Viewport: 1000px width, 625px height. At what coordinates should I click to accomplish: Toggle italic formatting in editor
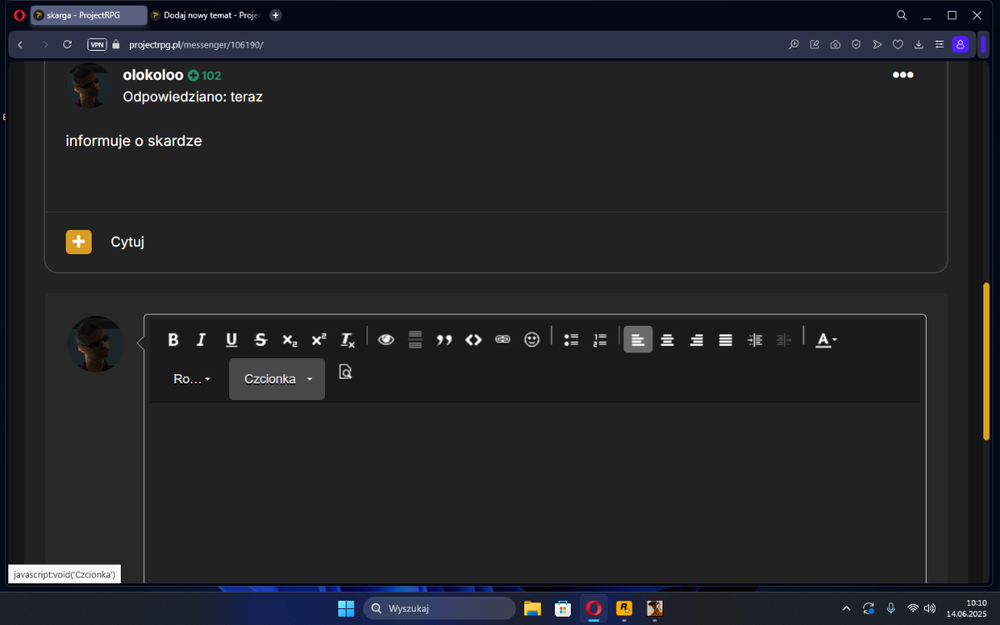(202, 340)
